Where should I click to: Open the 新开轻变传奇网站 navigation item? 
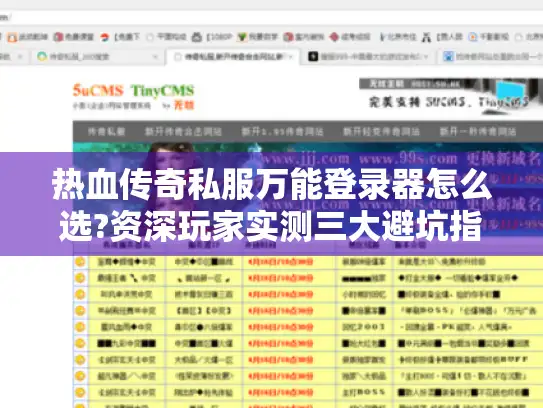[x=381, y=132]
